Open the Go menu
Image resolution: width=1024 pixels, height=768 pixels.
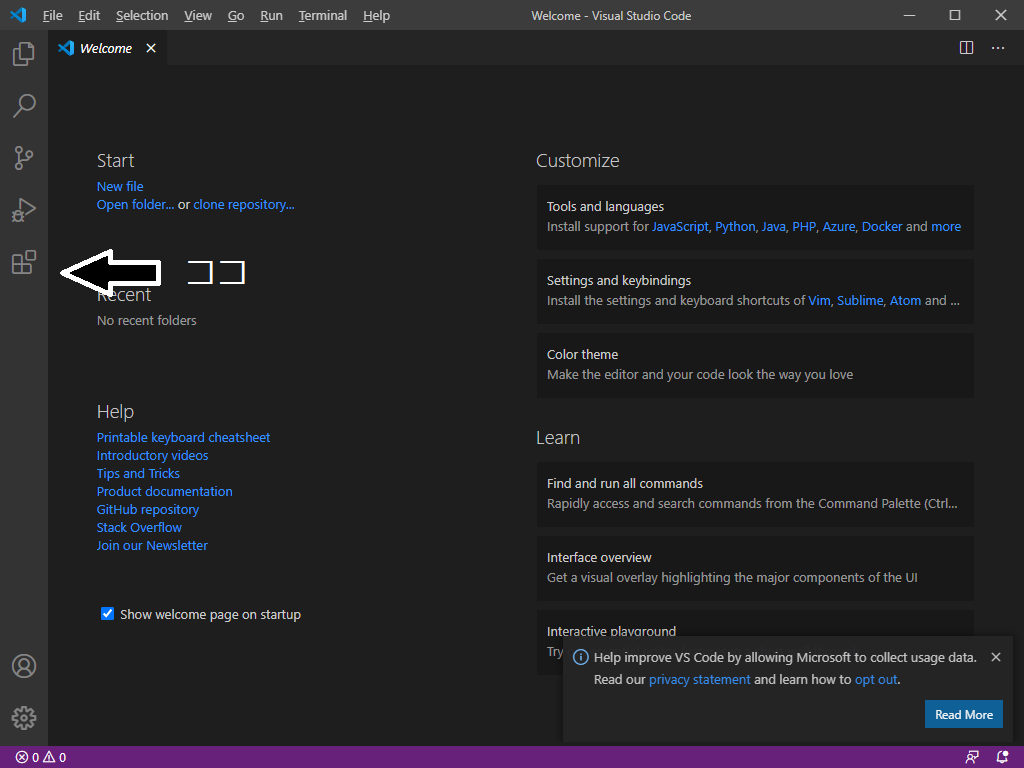[x=236, y=16]
